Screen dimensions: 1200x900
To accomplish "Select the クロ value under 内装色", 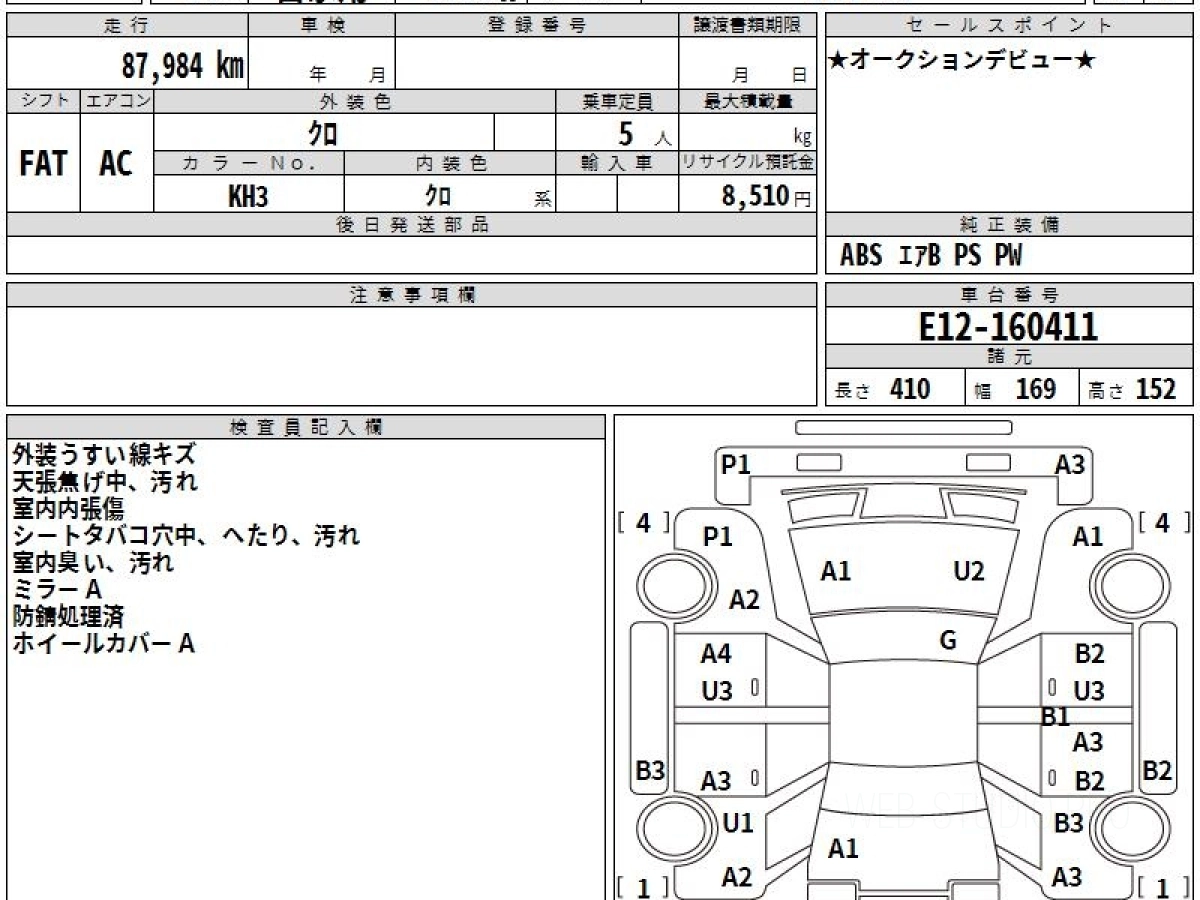I will tap(438, 195).
